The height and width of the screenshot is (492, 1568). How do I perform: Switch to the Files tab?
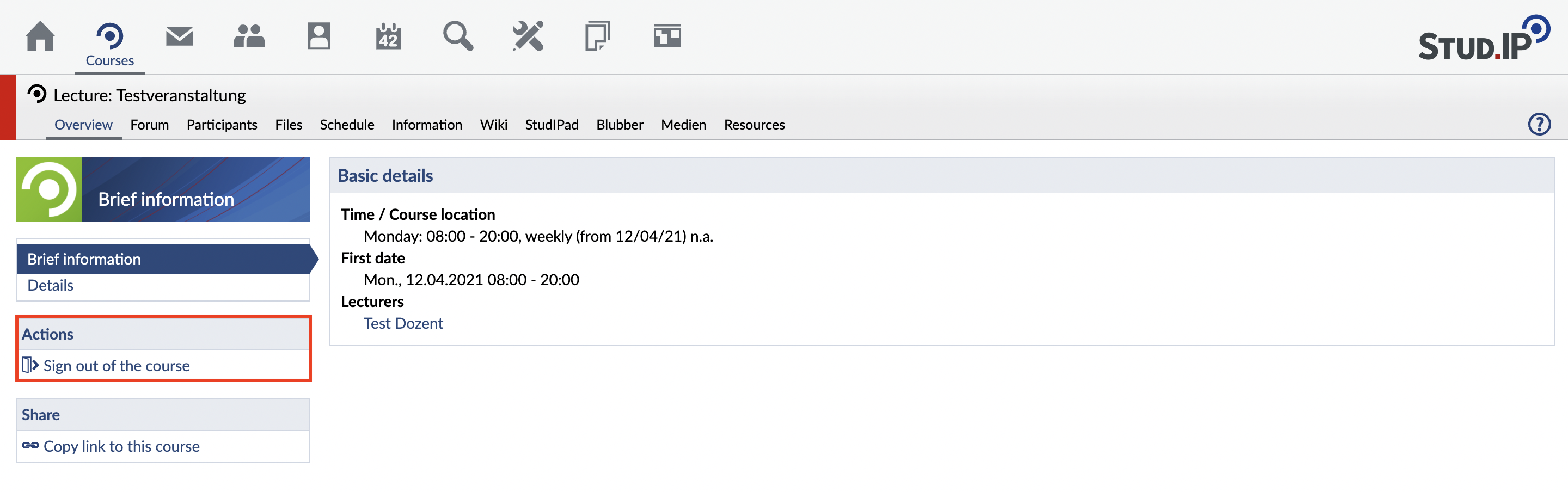click(x=288, y=125)
